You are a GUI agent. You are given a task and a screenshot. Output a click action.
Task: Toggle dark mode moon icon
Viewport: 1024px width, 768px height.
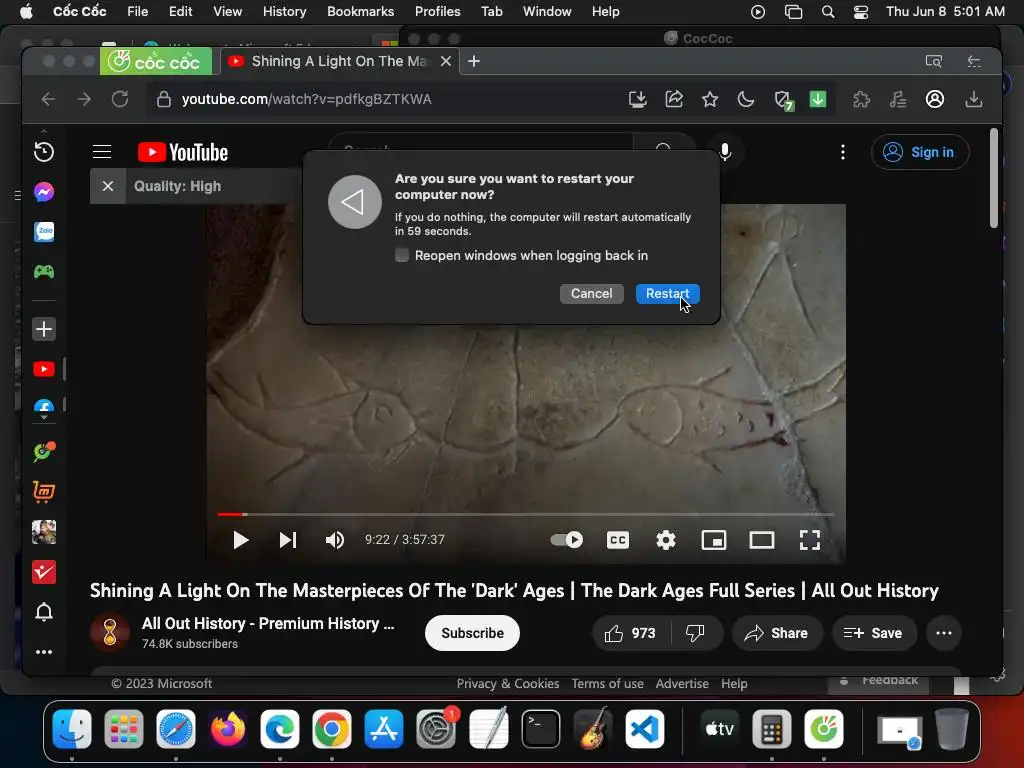(746, 99)
